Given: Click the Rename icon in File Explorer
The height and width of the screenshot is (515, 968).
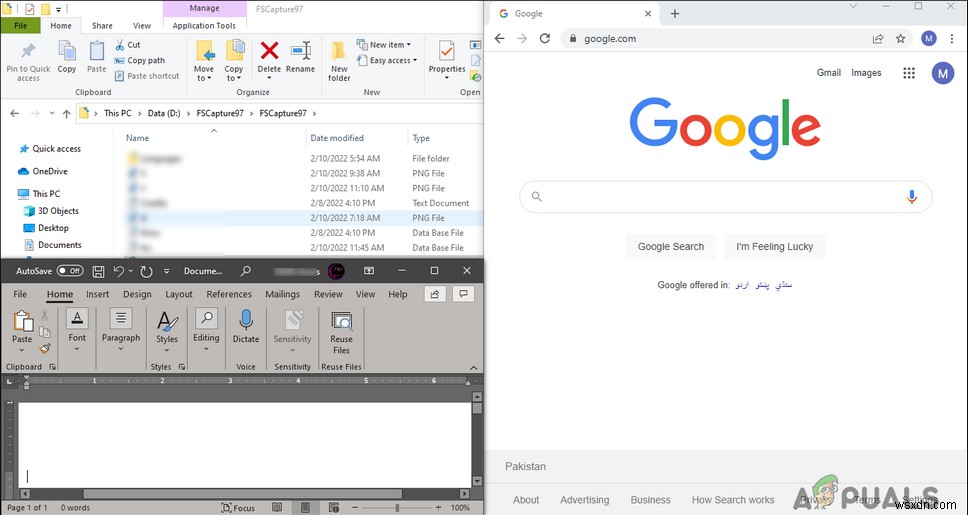Looking at the screenshot, I should [x=301, y=57].
